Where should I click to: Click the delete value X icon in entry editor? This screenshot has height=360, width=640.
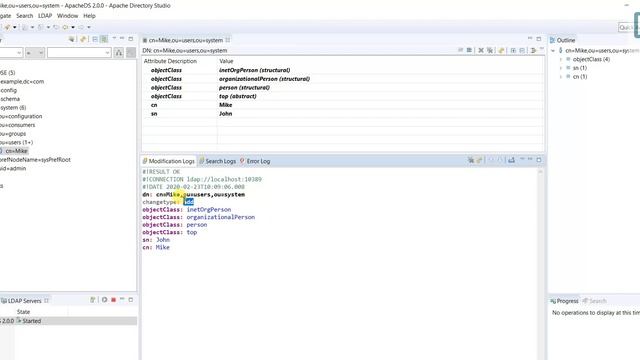tap(481, 50)
